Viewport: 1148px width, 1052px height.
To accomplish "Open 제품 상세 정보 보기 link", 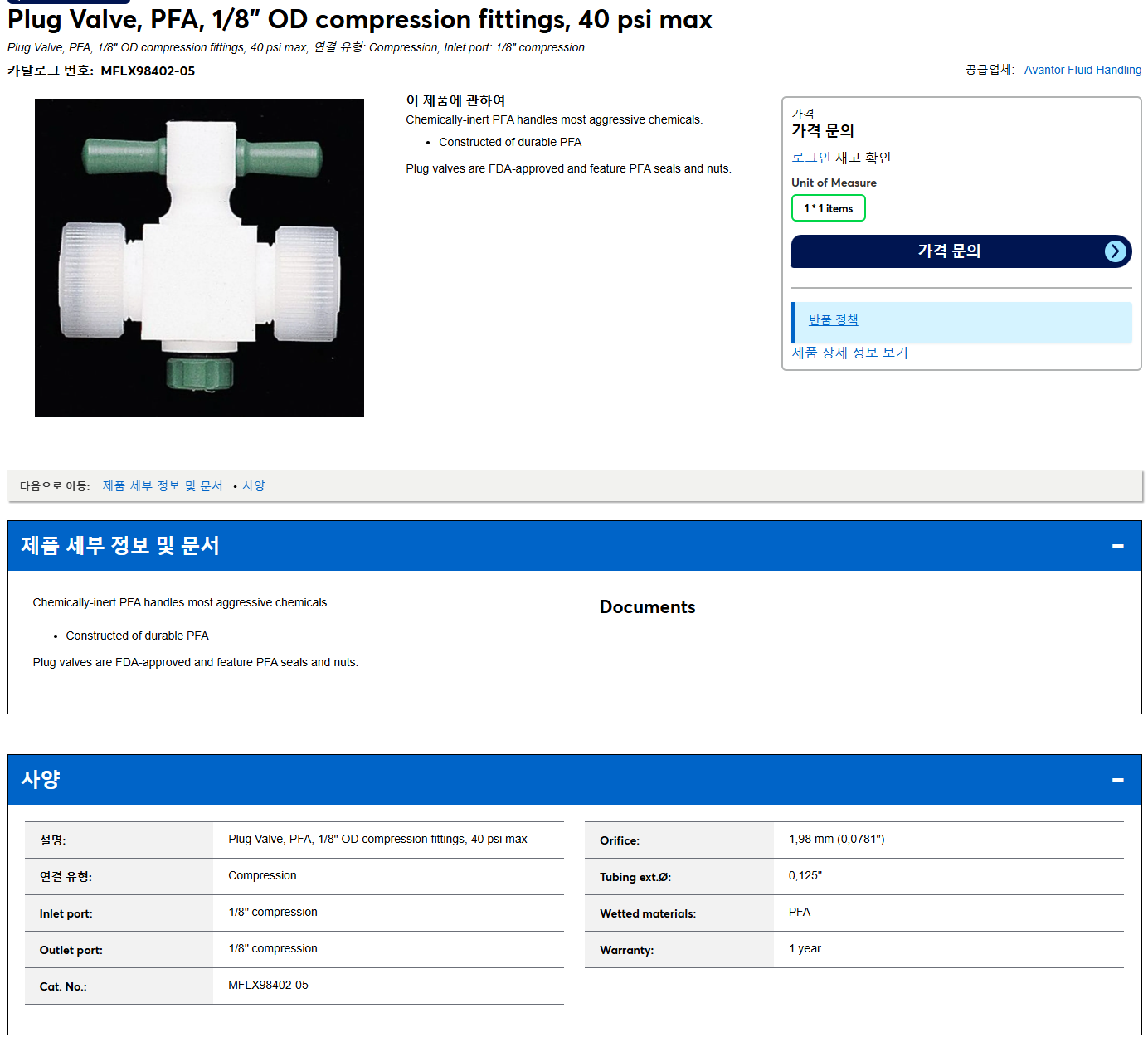I will tap(849, 353).
